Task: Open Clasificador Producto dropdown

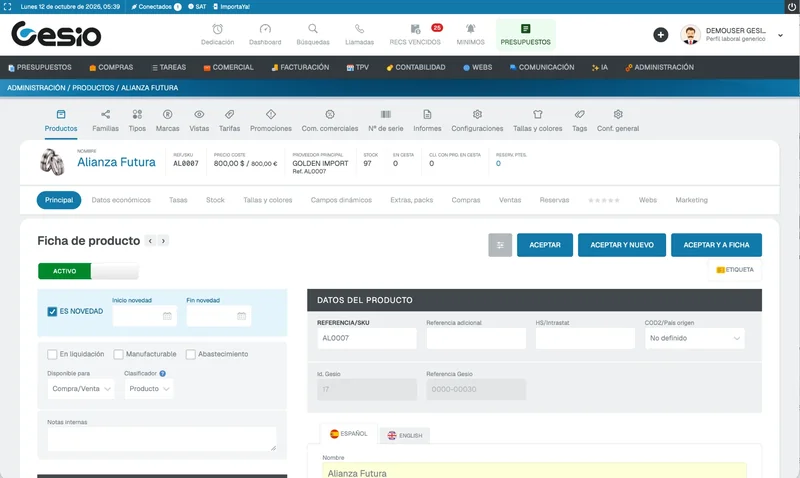Action: tap(148, 389)
